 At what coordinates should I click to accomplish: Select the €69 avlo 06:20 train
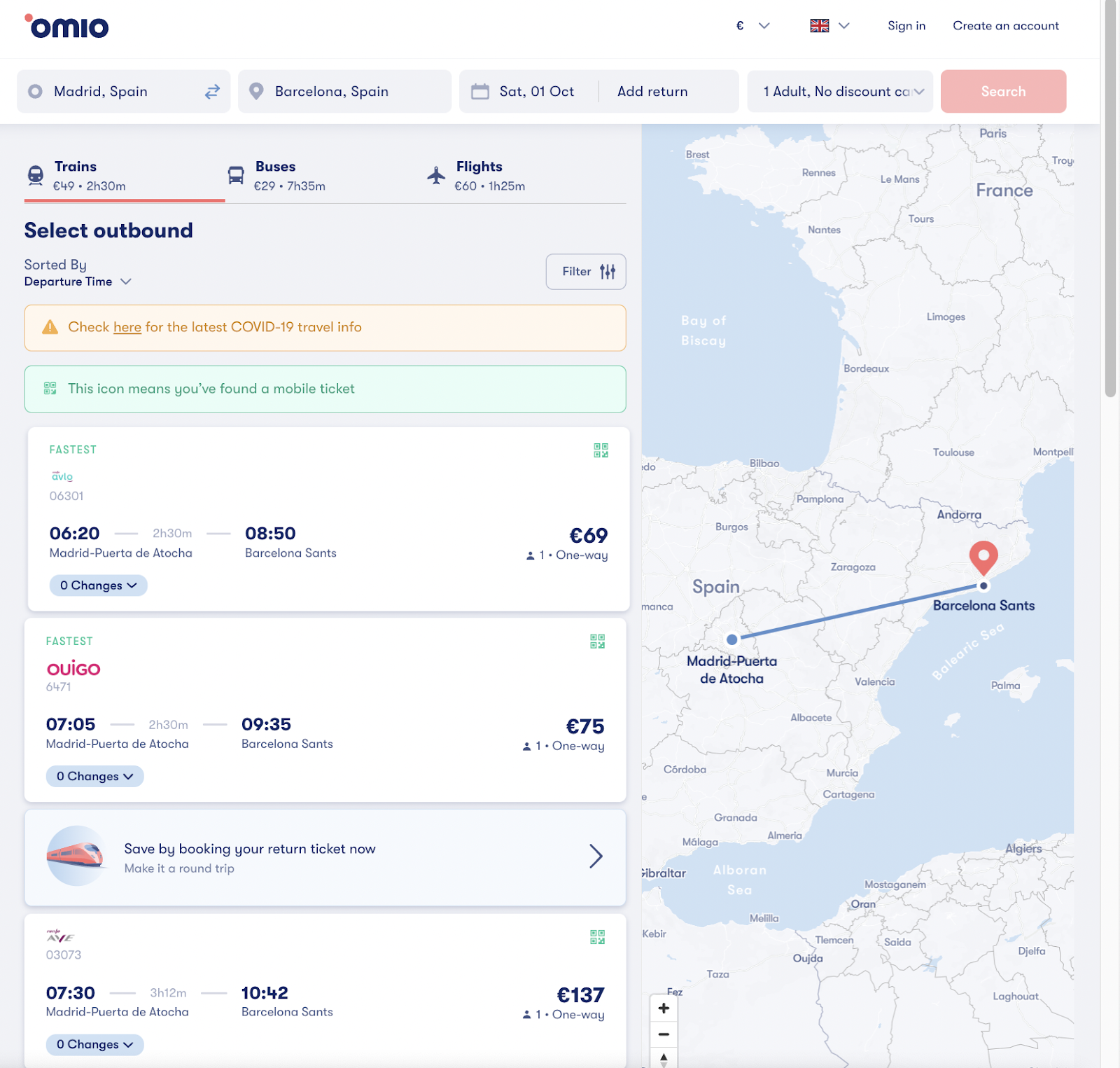point(329,519)
